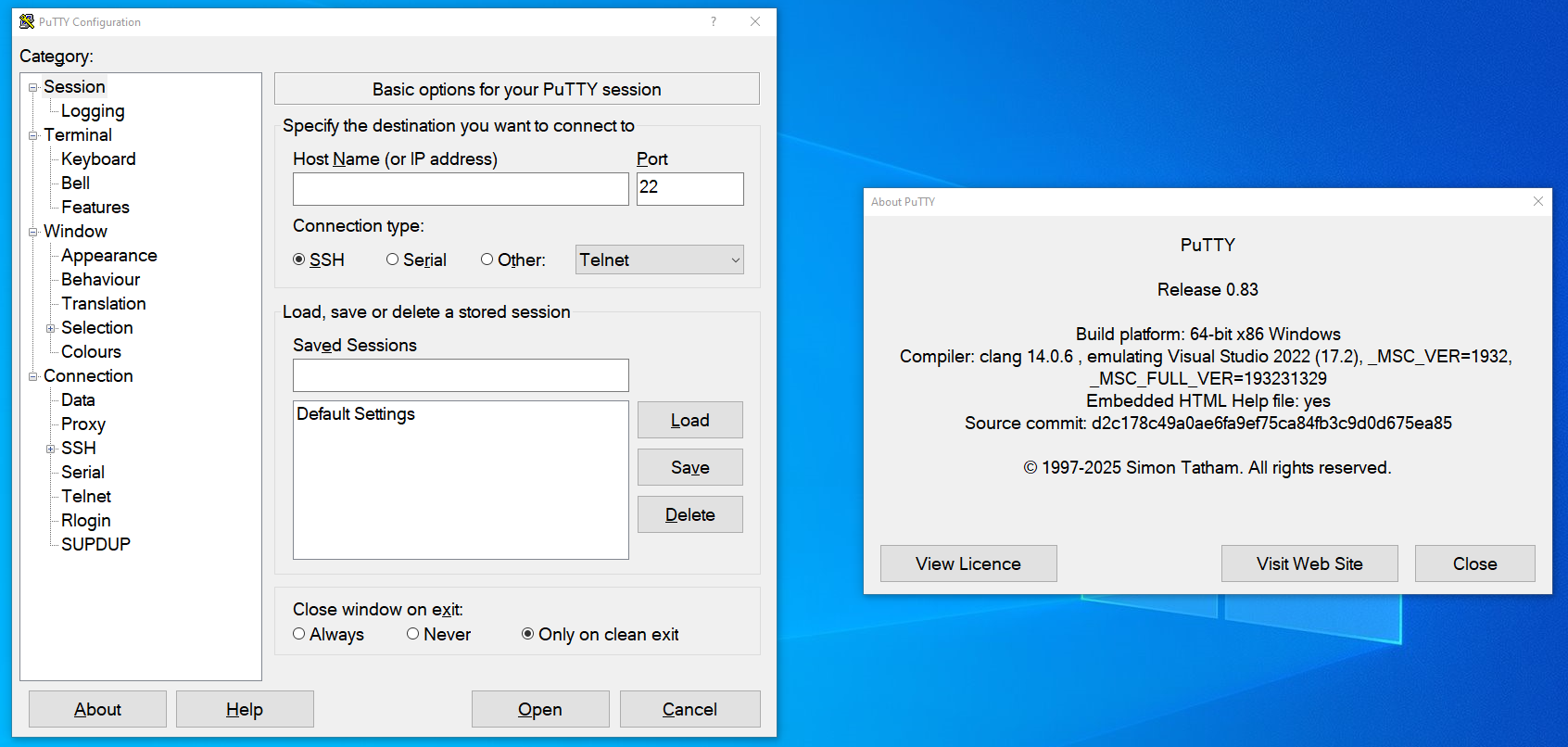Screen dimensions: 1568x747
Task: Open the Behaviour settings category
Action: 101,280
